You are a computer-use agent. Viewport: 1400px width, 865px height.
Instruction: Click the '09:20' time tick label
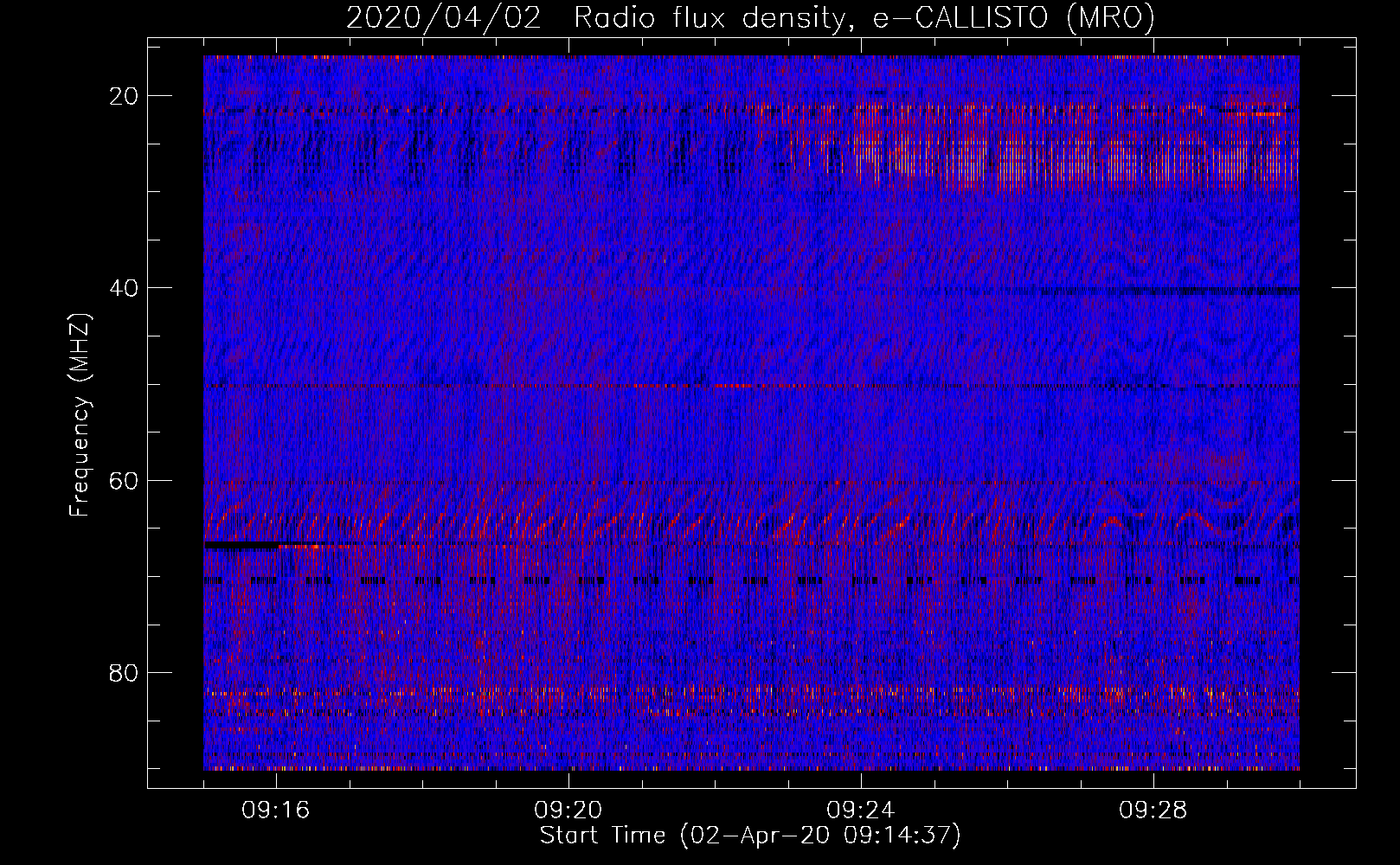pyautogui.click(x=568, y=811)
